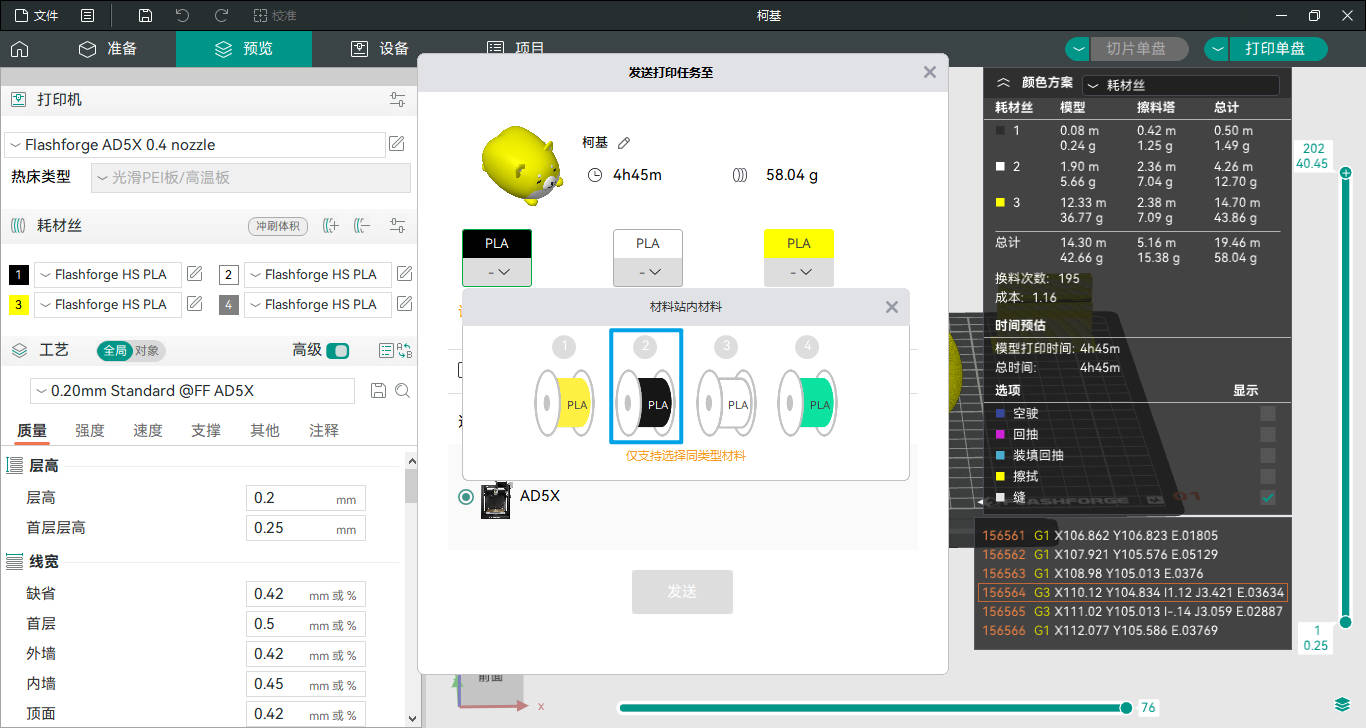Open the menu icon beside 文件

pos(88,16)
